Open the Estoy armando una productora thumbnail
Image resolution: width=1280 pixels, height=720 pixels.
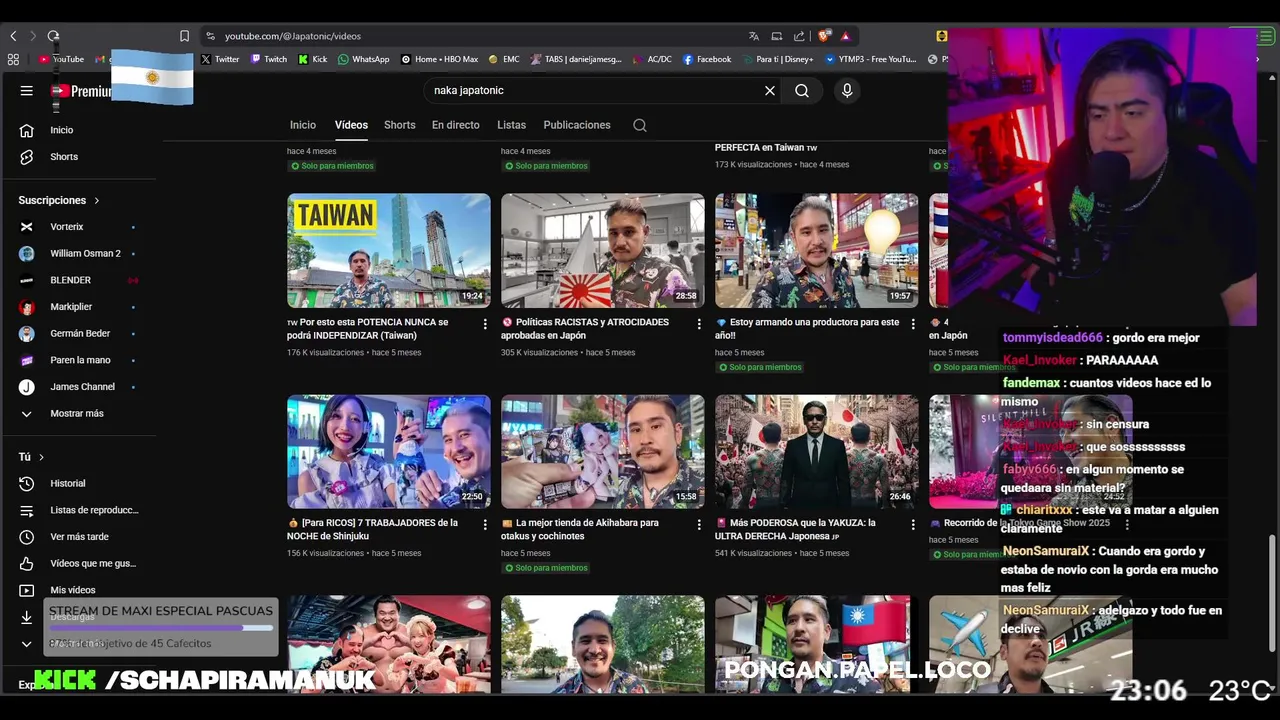coord(817,250)
